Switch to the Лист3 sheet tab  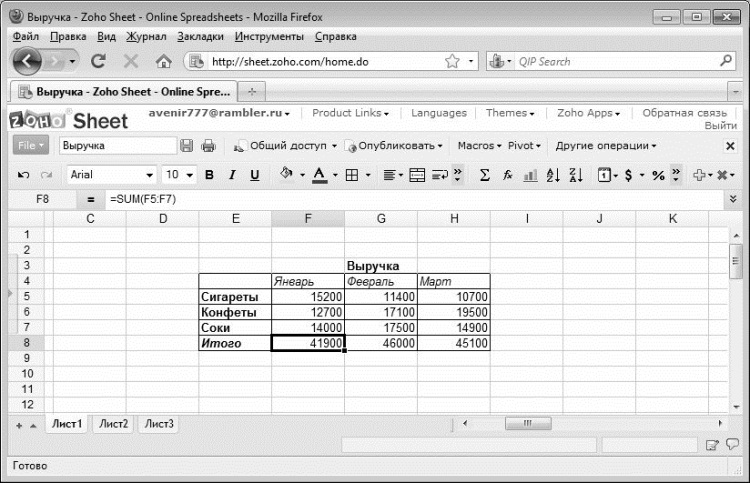click(159, 424)
